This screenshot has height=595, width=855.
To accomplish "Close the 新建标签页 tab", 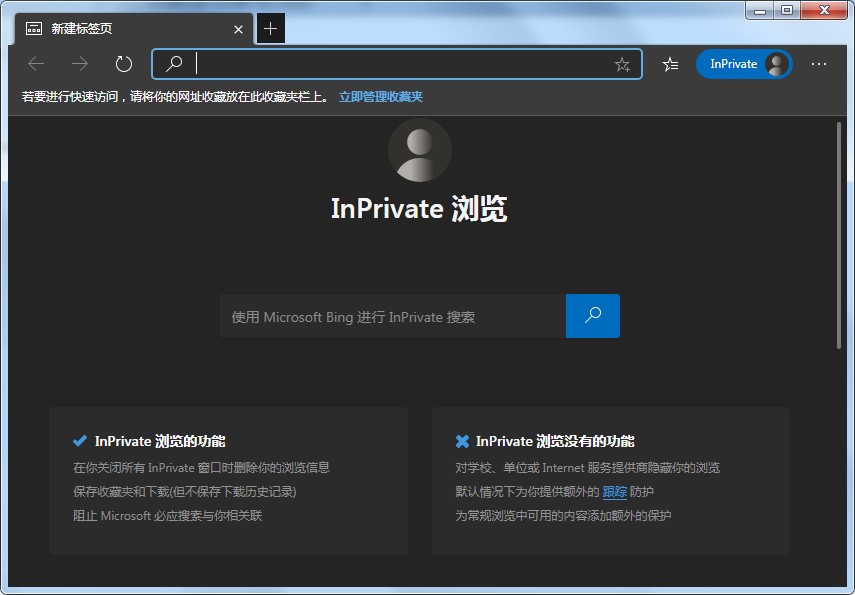I will click(x=238, y=29).
